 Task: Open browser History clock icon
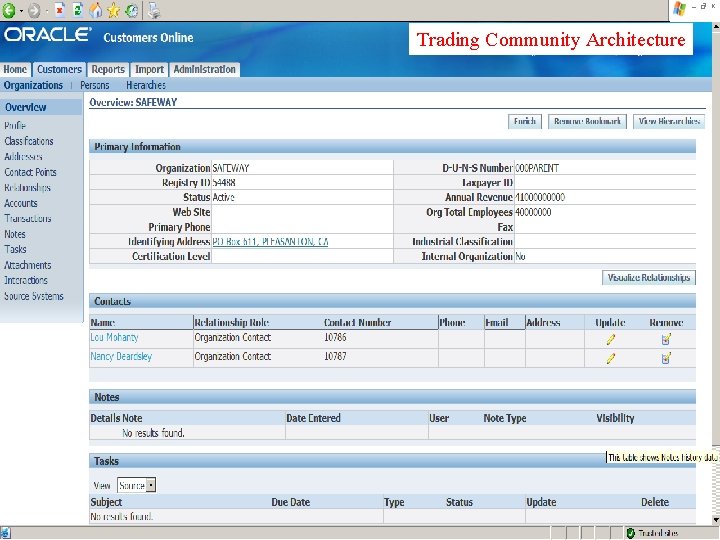132,10
